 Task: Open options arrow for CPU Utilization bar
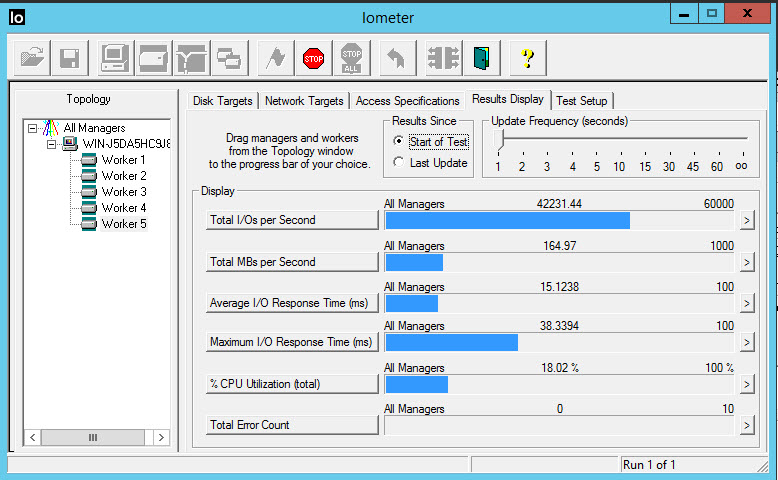747,384
